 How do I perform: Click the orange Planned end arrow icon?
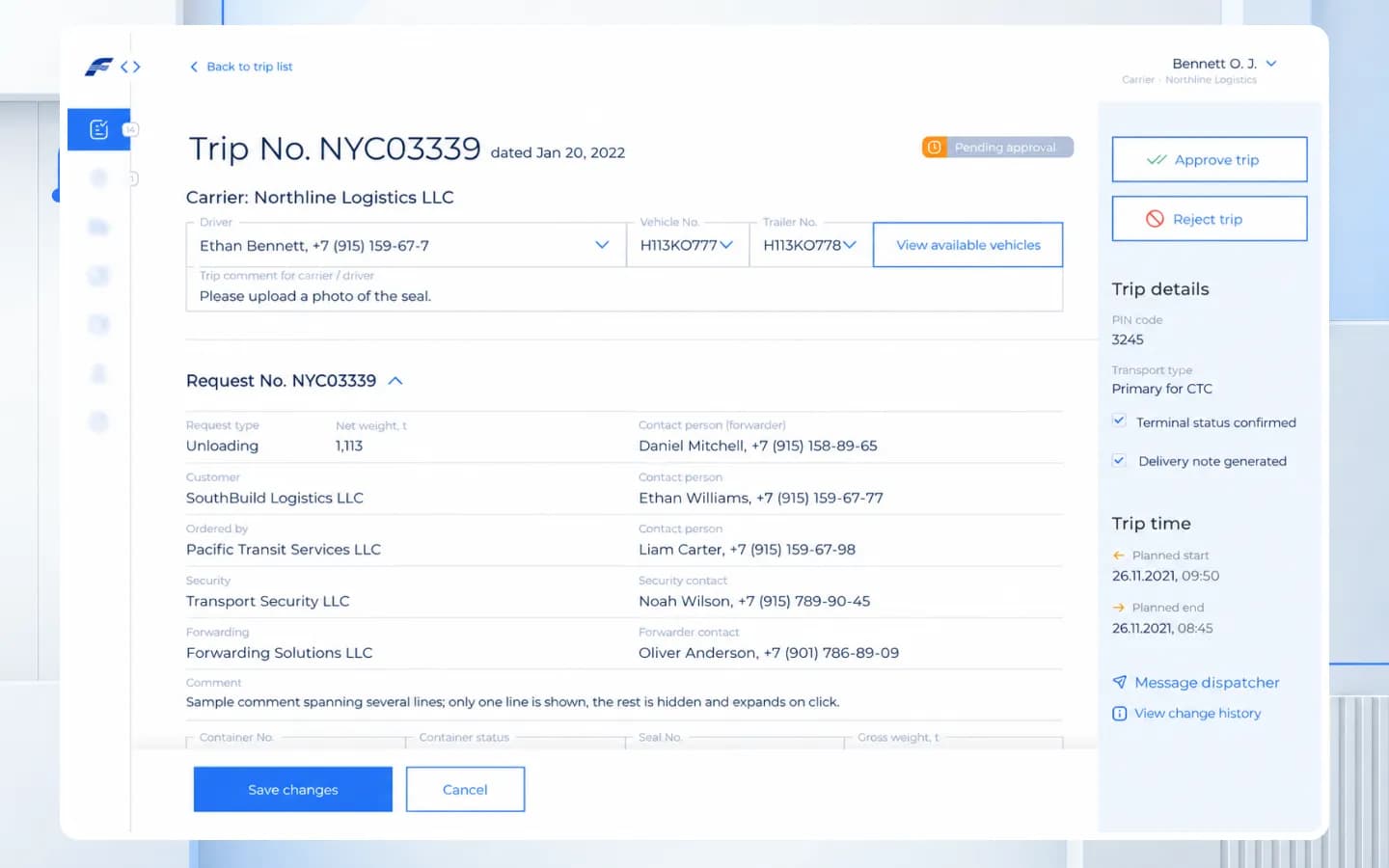(1119, 608)
